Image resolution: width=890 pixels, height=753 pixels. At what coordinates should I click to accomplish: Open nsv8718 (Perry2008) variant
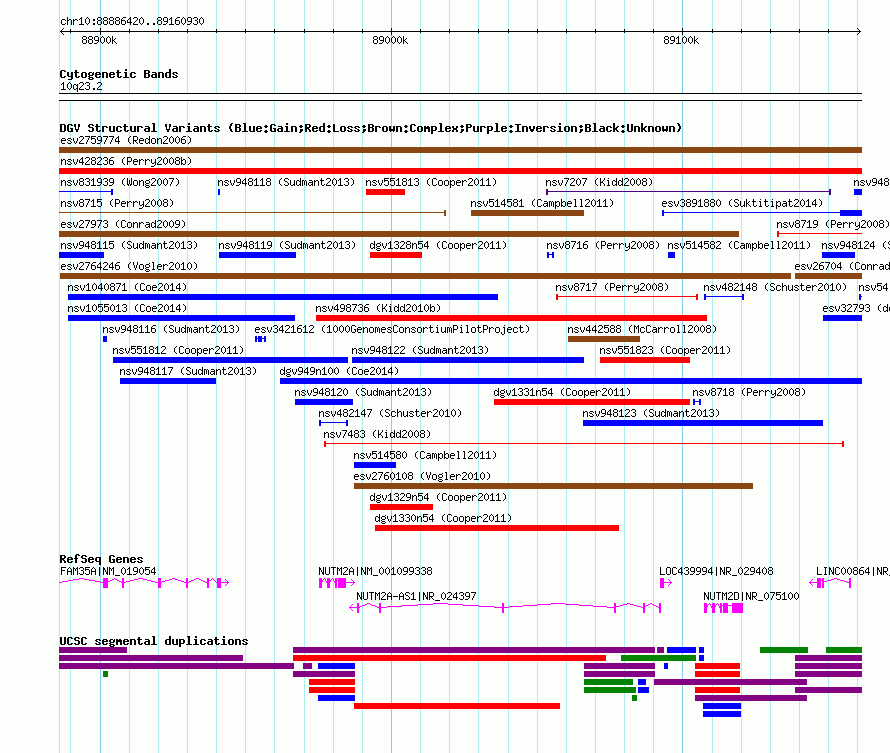(x=749, y=392)
